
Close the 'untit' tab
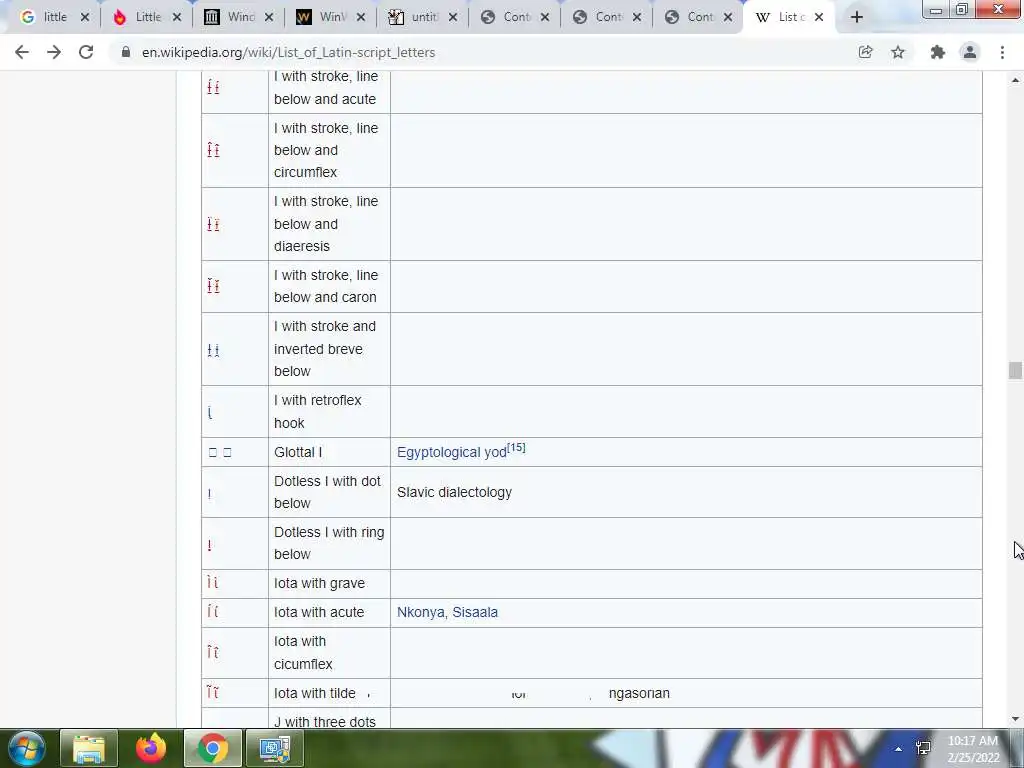[453, 18]
